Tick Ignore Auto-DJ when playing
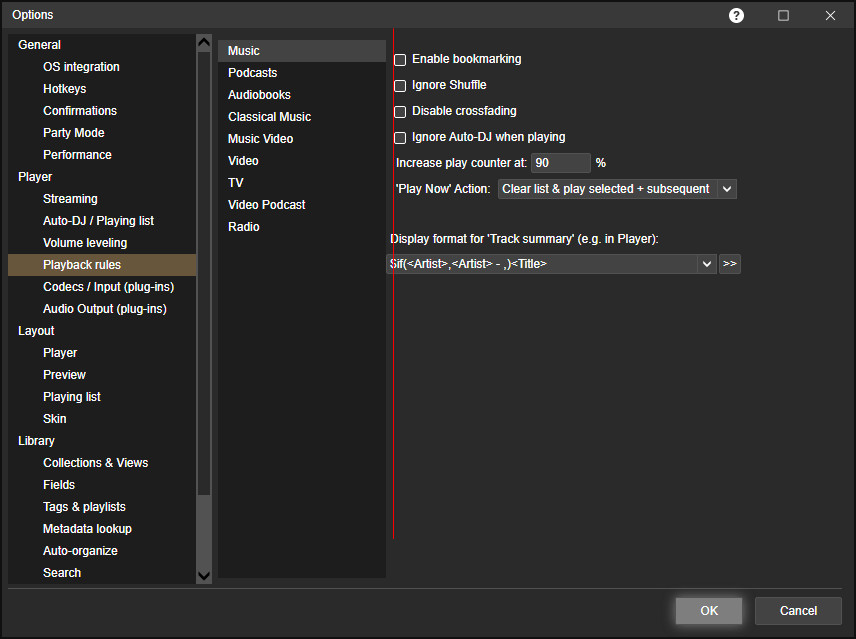The width and height of the screenshot is (856, 639). 400,138
